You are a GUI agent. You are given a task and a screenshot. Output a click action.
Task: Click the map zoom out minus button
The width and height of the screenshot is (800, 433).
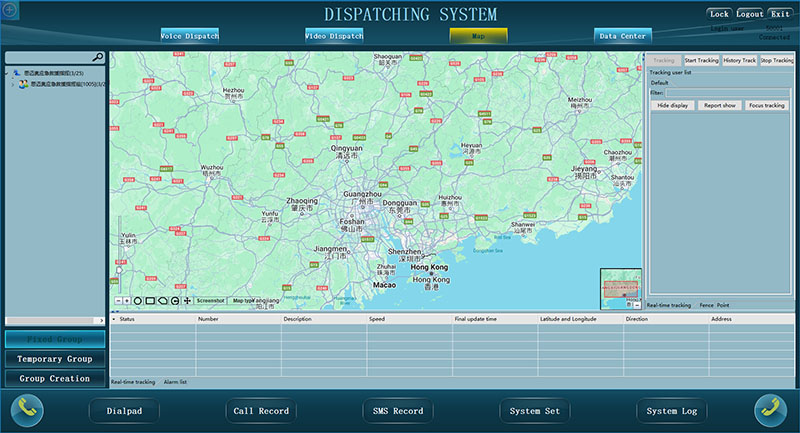118,301
